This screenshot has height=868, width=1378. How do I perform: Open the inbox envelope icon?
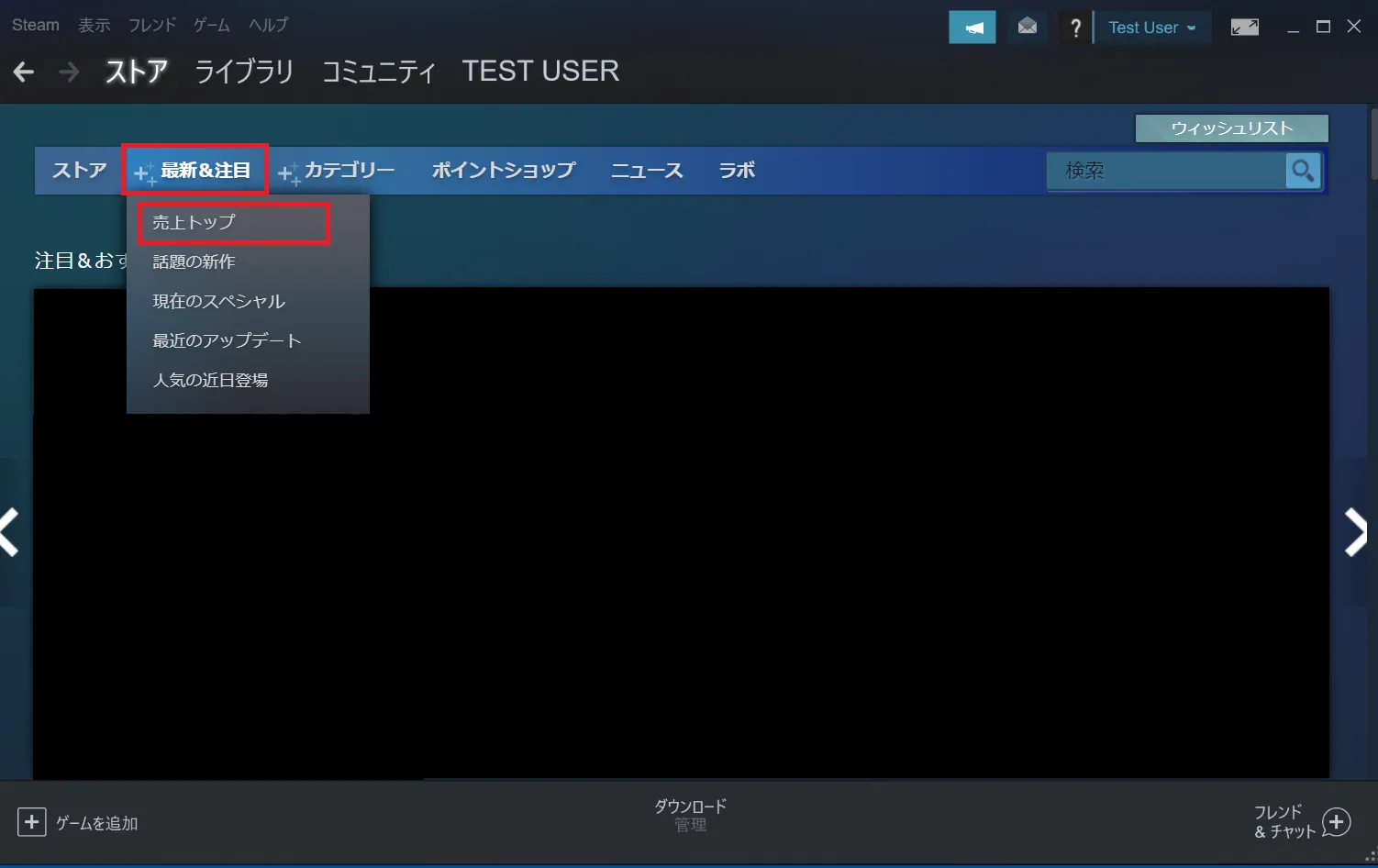1028,28
